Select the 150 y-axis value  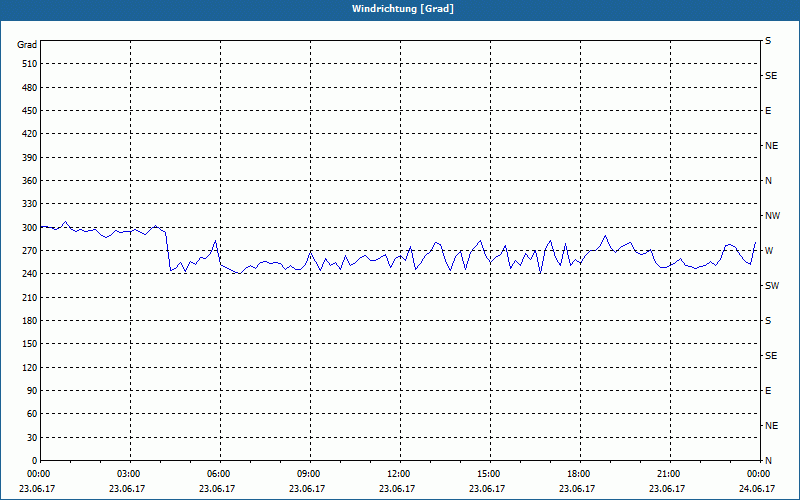coord(30,344)
